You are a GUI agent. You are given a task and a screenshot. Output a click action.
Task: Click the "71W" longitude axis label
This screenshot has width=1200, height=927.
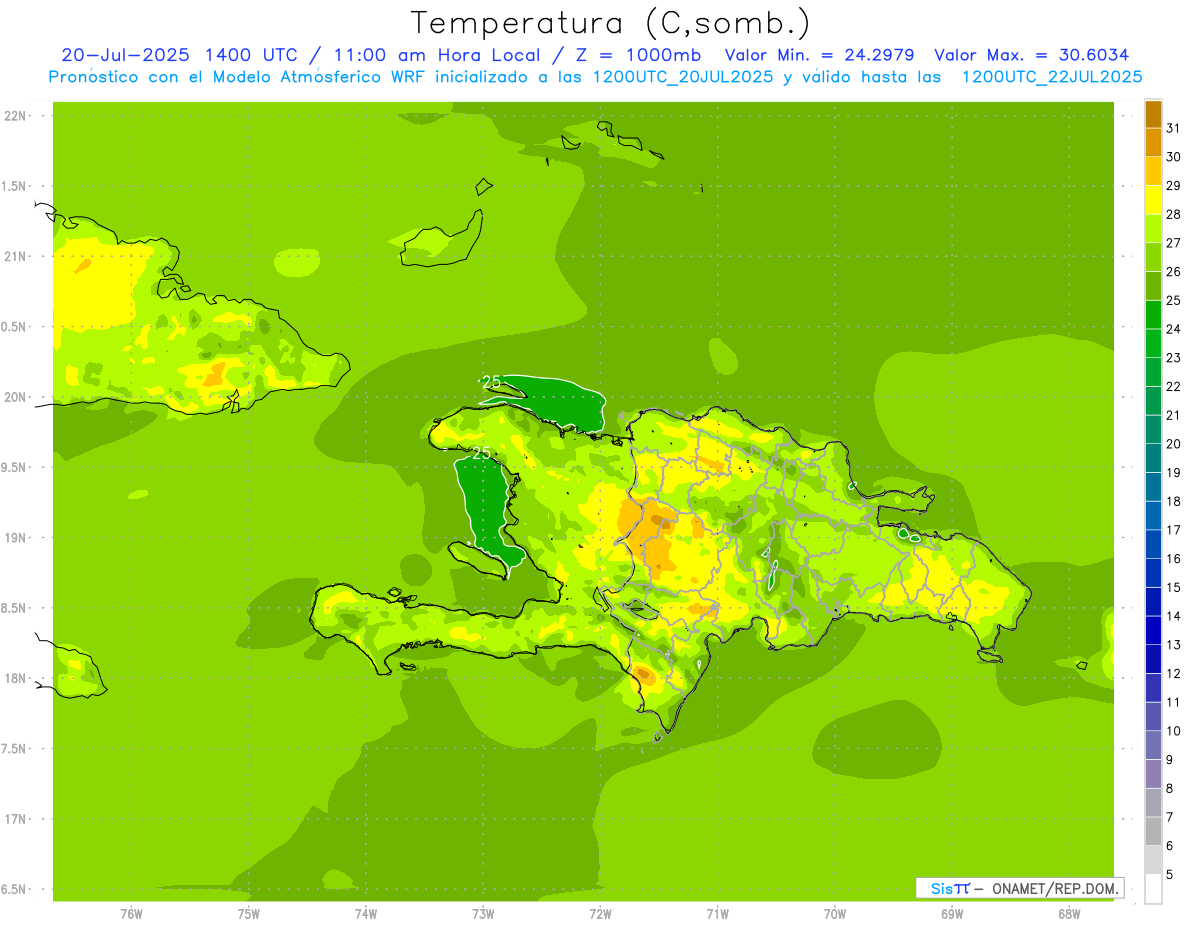tap(717, 914)
